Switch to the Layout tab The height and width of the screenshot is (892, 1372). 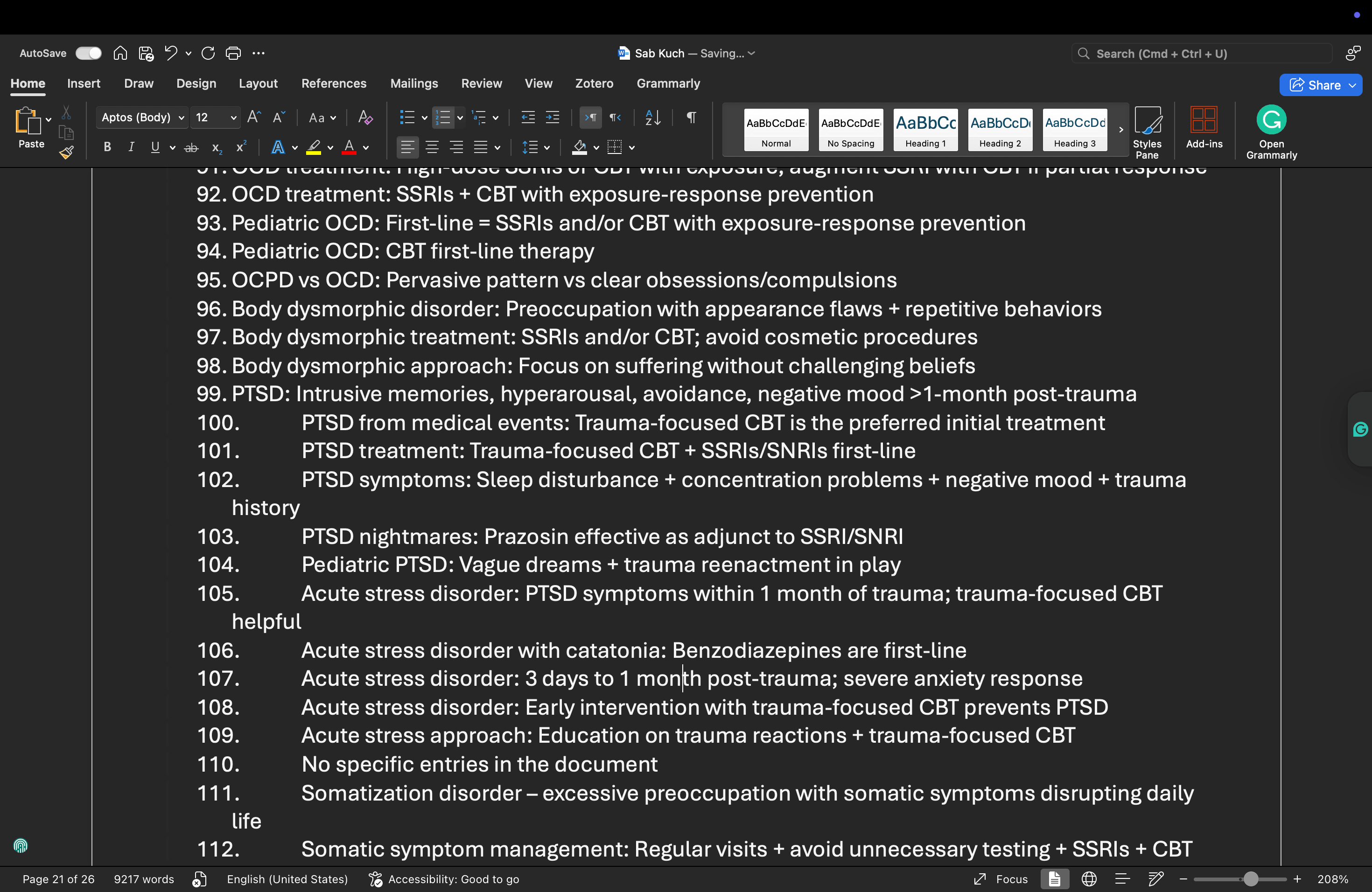point(258,84)
